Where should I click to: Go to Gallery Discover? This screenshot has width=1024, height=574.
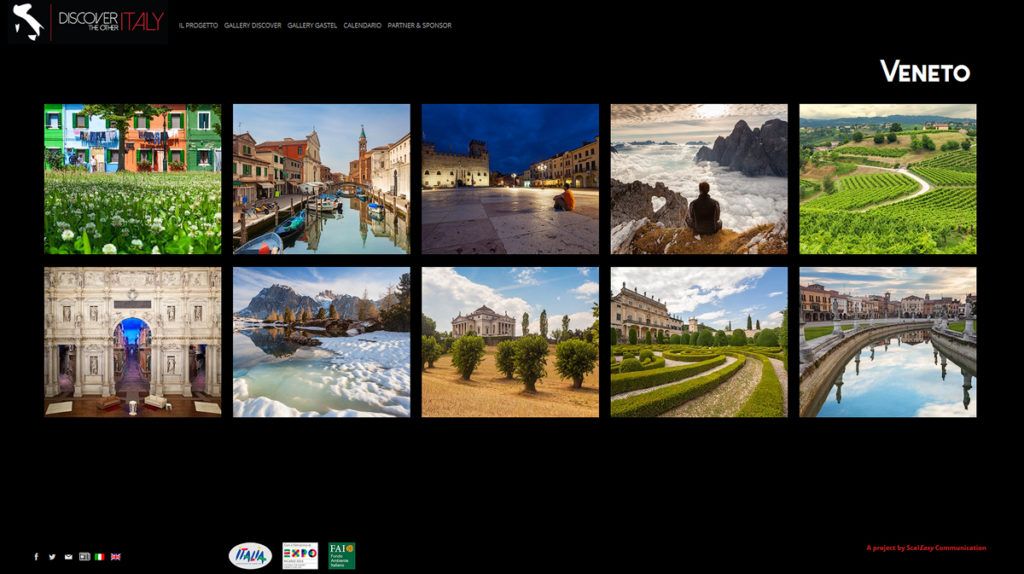tap(252, 25)
